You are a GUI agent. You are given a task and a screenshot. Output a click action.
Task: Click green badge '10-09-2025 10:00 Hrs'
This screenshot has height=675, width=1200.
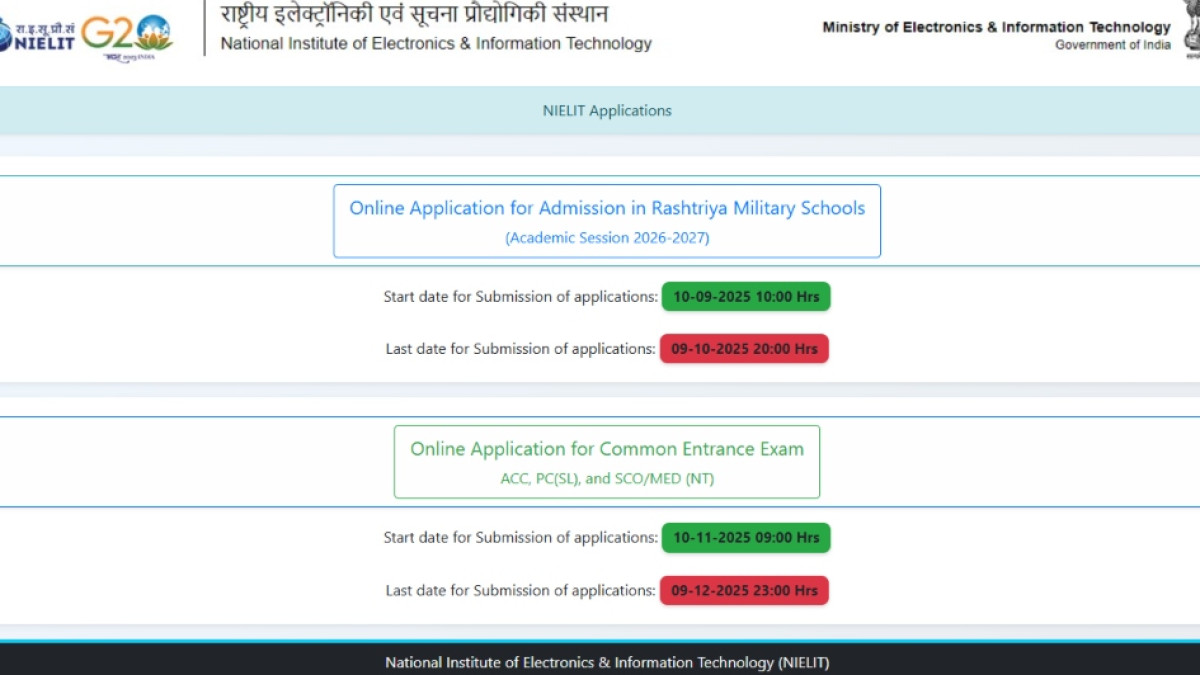[x=746, y=297]
